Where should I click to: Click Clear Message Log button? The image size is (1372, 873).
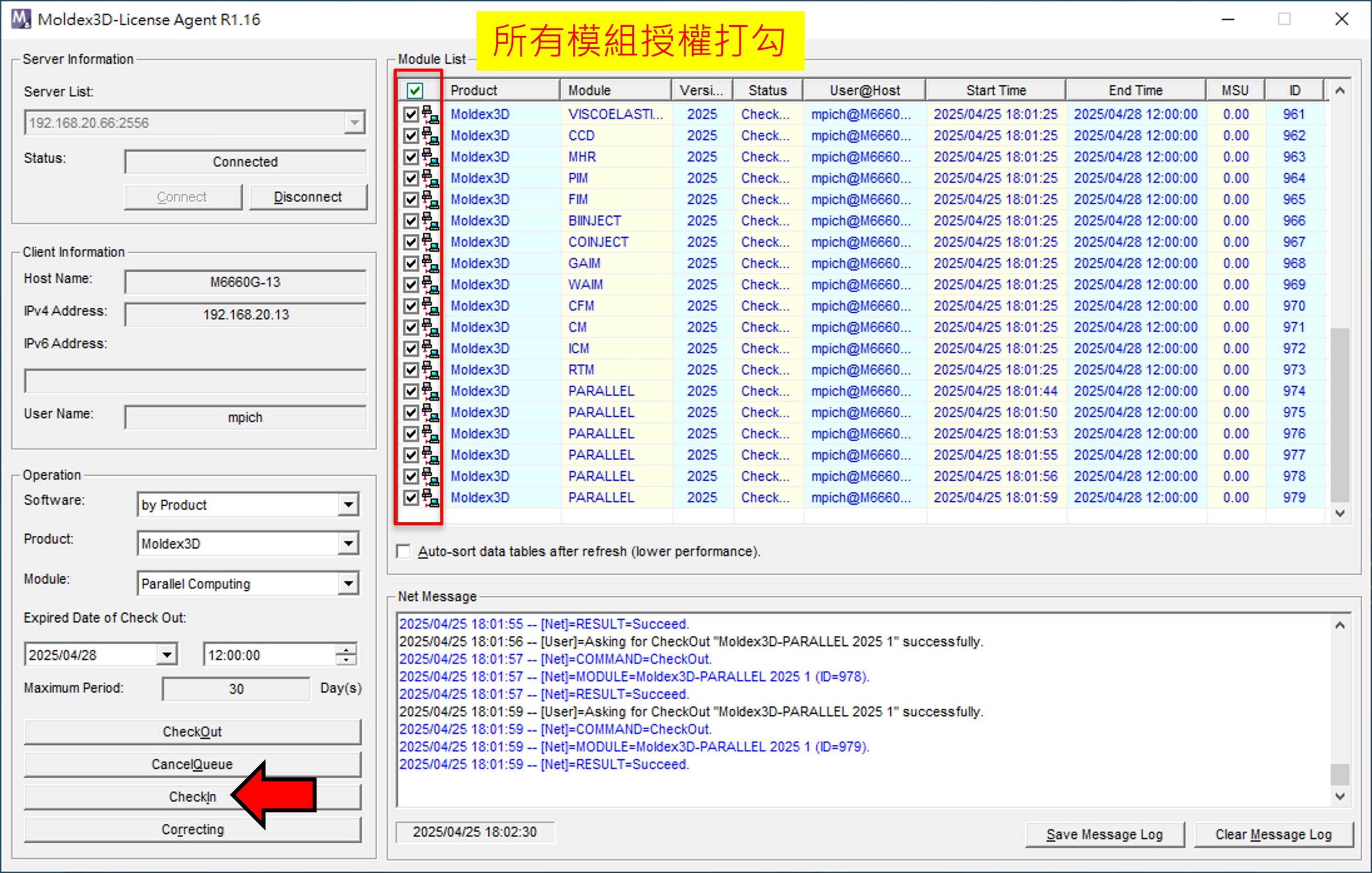[x=1273, y=834]
